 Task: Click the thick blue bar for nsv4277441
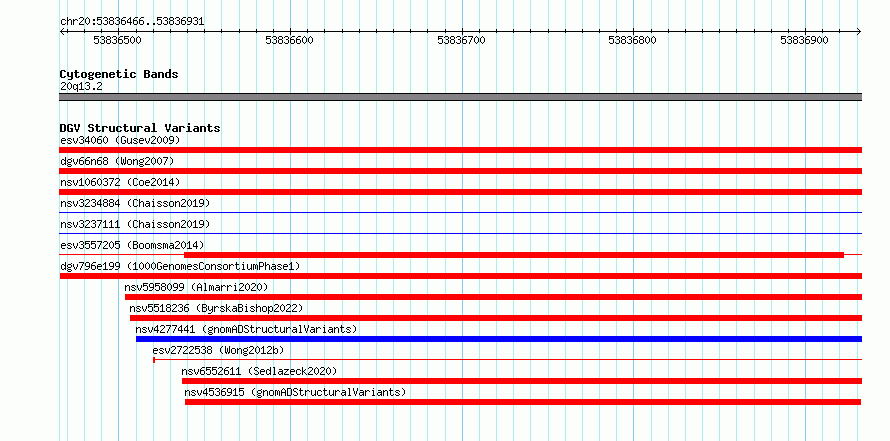click(x=499, y=339)
